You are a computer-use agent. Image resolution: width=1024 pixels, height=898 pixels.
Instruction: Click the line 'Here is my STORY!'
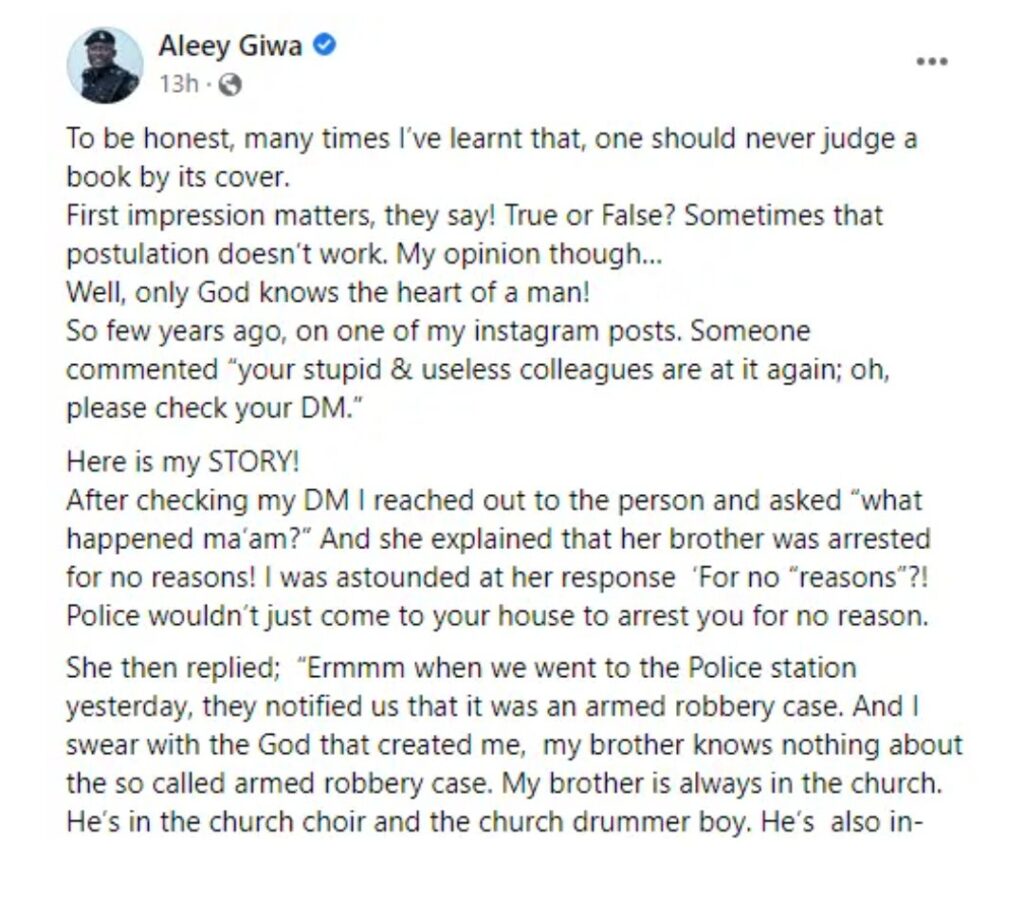[183, 462]
